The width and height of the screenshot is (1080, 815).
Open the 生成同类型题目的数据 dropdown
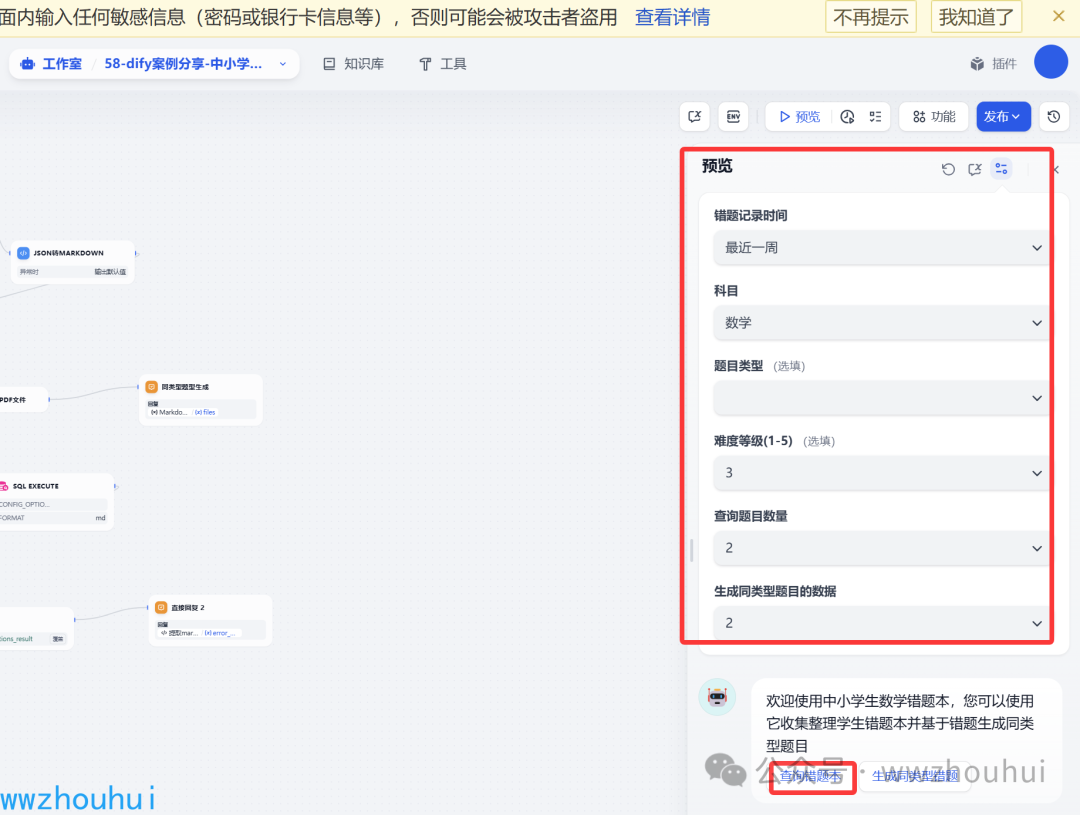(x=881, y=623)
